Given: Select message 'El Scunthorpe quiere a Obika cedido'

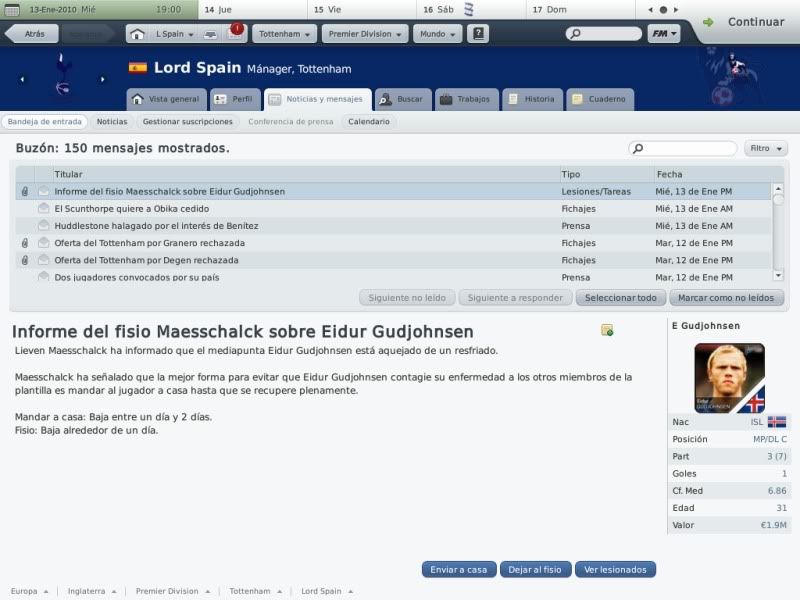Looking at the screenshot, I should (393, 208).
